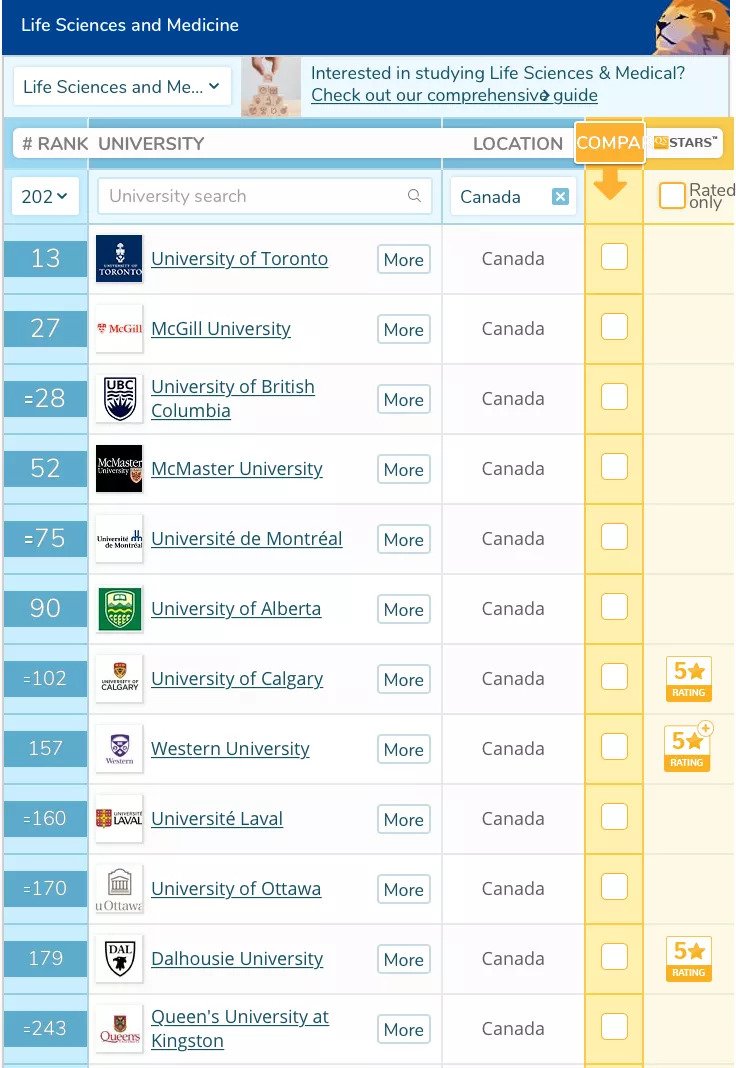Tick compare checkbox for University of Calgary
This screenshot has width=736, height=1068.
click(614, 677)
